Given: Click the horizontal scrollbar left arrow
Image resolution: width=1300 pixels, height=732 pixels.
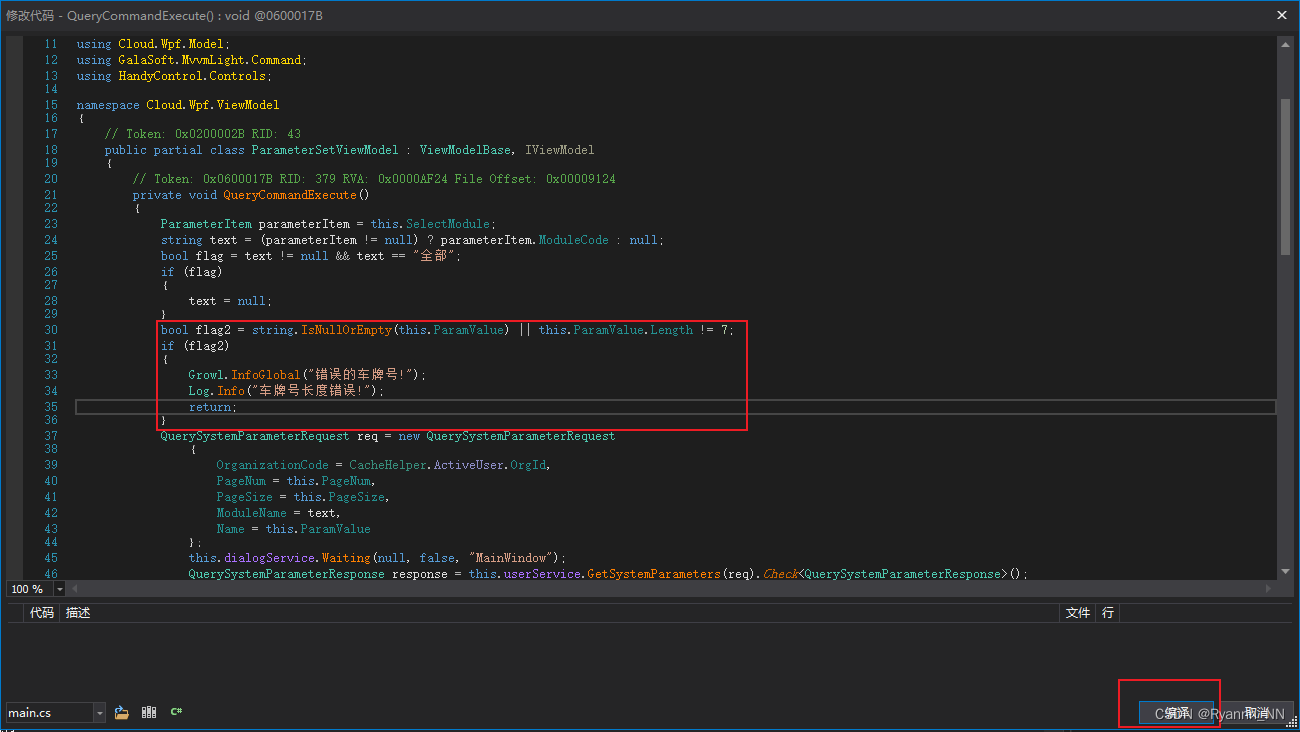Looking at the screenshot, I should (74, 589).
